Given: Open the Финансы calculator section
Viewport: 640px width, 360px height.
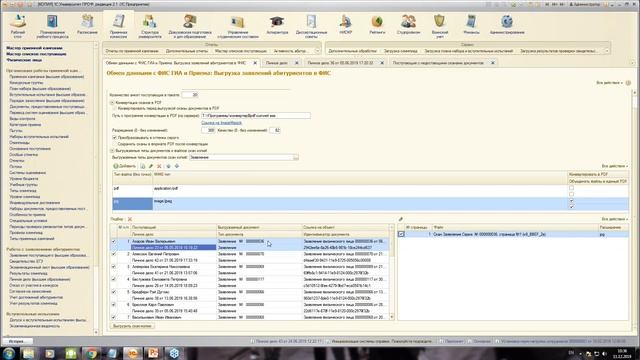Looking at the screenshot, I should pos(471,24).
